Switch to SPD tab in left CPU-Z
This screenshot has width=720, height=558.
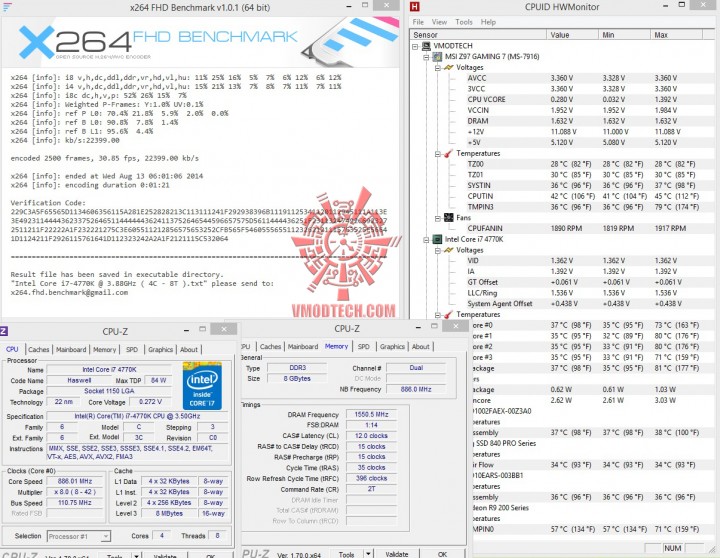click(x=132, y=349)
